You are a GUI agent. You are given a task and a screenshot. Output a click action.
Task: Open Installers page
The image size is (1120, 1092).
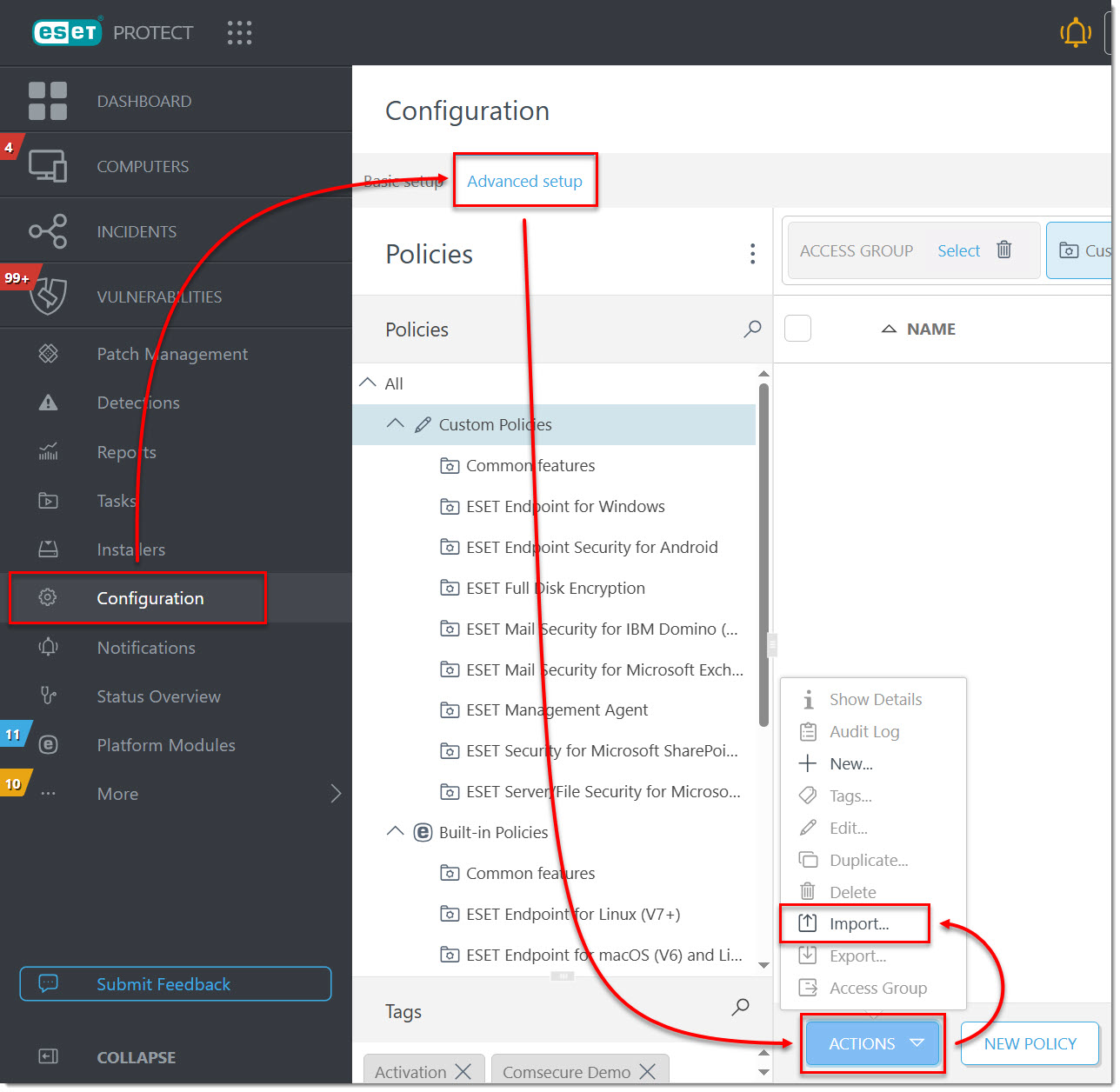176,549
